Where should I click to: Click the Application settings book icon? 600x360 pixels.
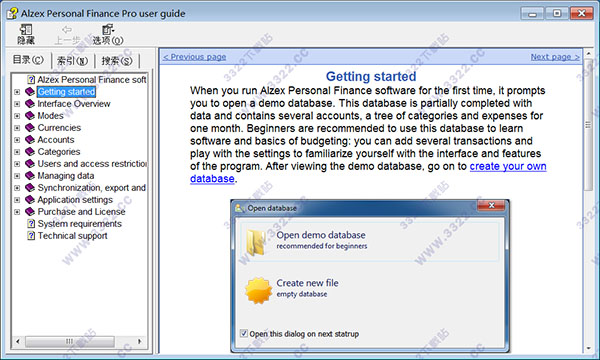coord(30,200)
